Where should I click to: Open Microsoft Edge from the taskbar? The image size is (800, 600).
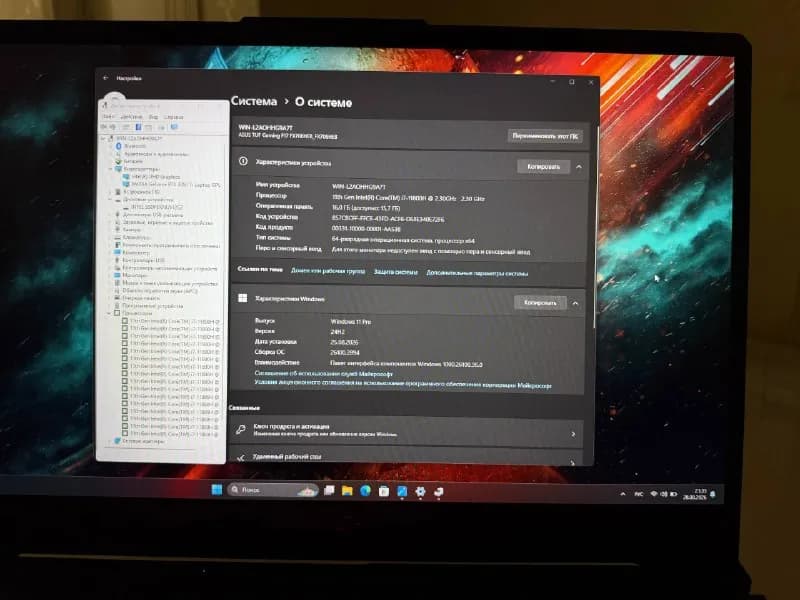tap(365, 491)
